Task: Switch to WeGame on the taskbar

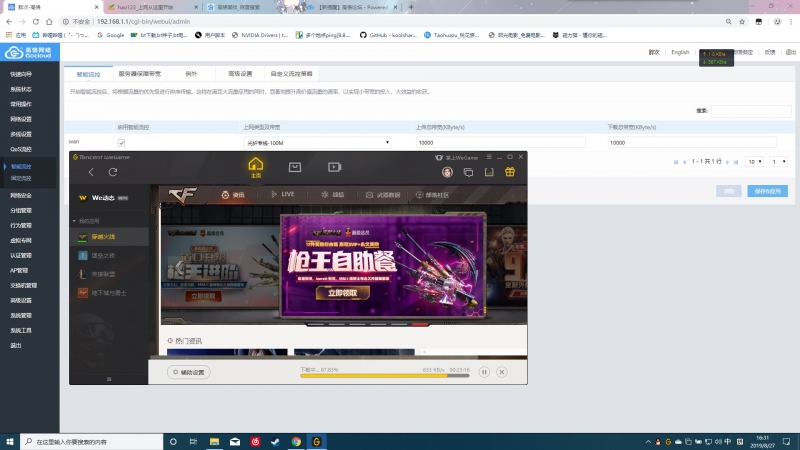Action: (316, 441)
